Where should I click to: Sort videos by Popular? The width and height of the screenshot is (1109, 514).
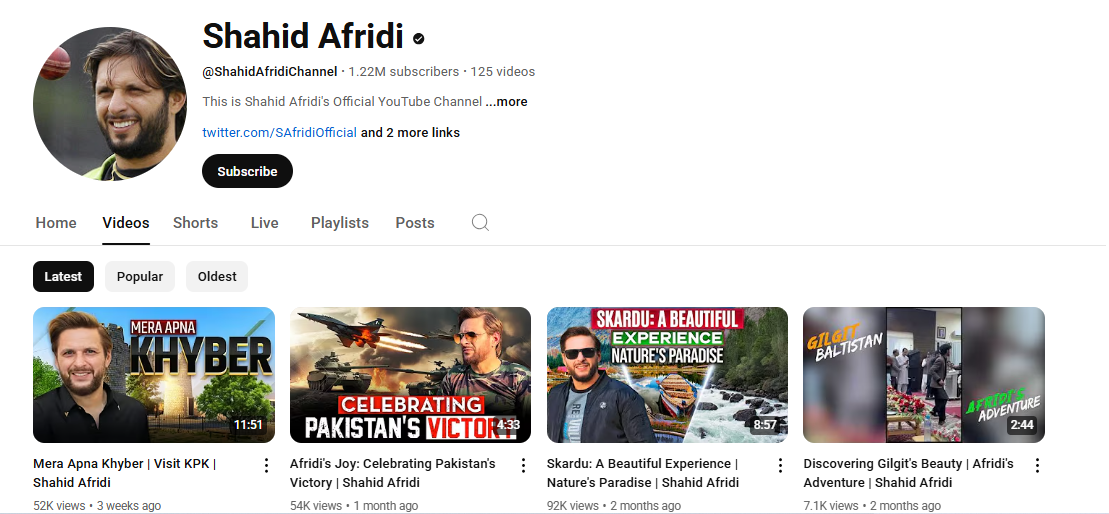pos(139,276)
